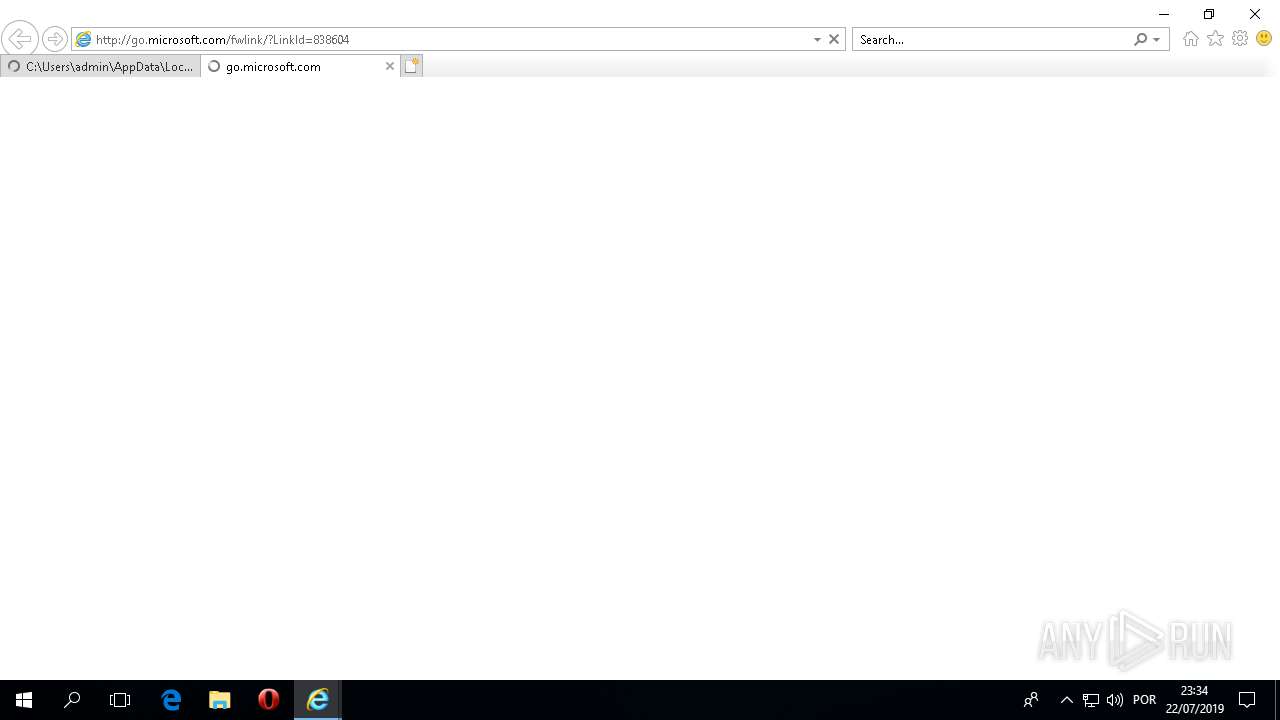
Task: Stop loading page with address bar X
Action: click(x=834, y=39)
